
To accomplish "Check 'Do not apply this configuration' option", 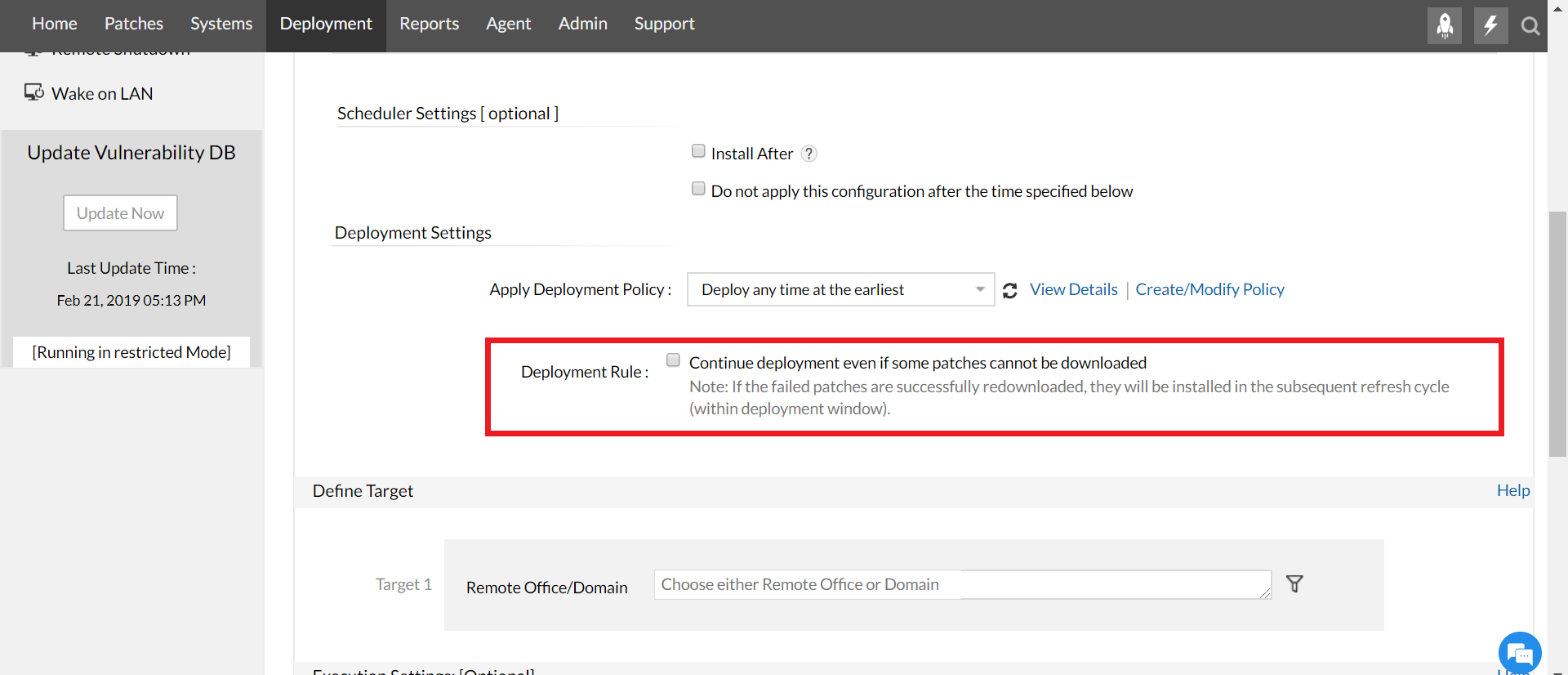I will [698, 189].
